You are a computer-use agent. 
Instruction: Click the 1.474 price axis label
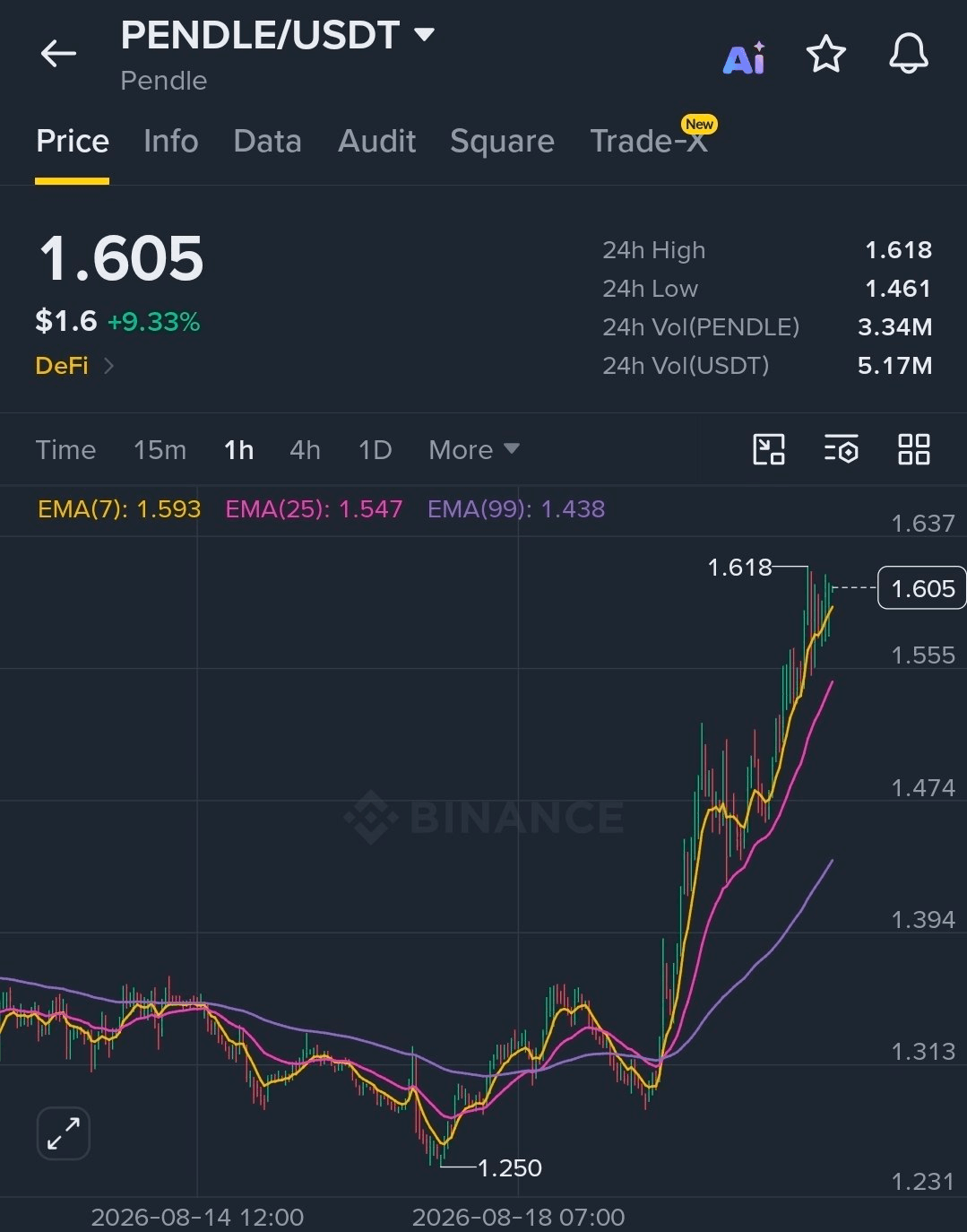923,788
